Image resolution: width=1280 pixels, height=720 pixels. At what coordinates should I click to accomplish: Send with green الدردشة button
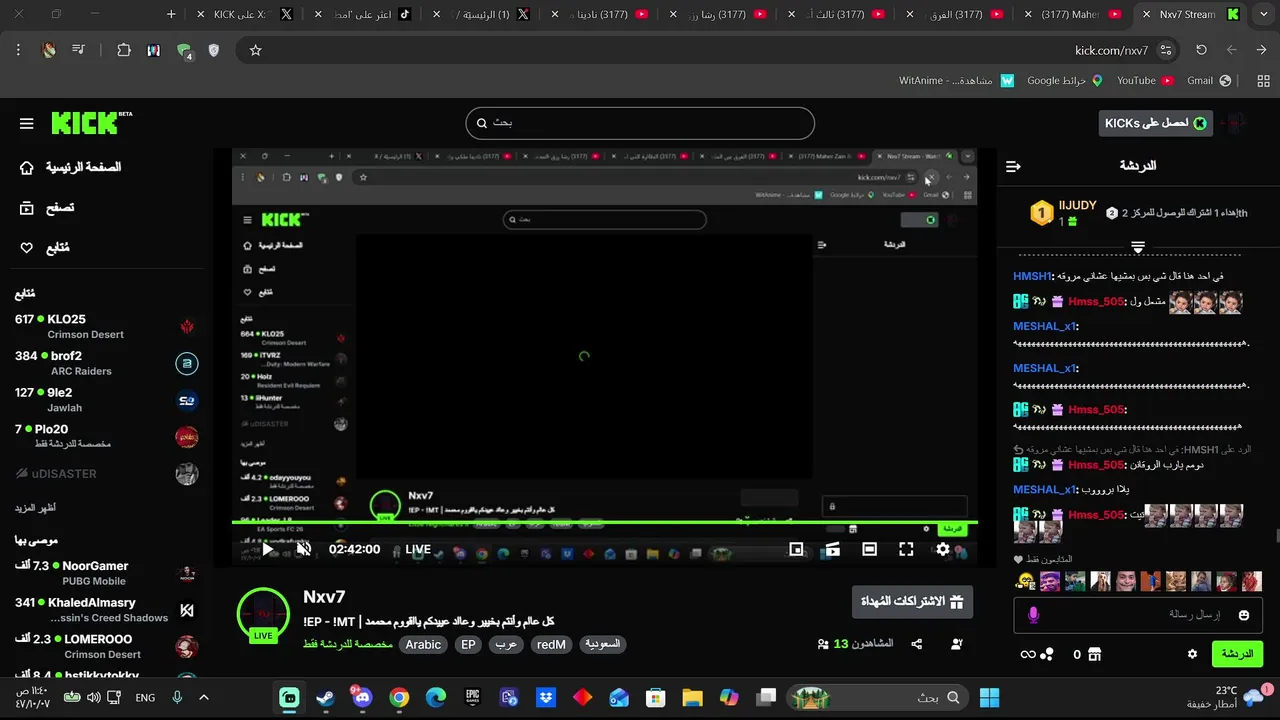pyautogui.click(x=1237, y=654)
